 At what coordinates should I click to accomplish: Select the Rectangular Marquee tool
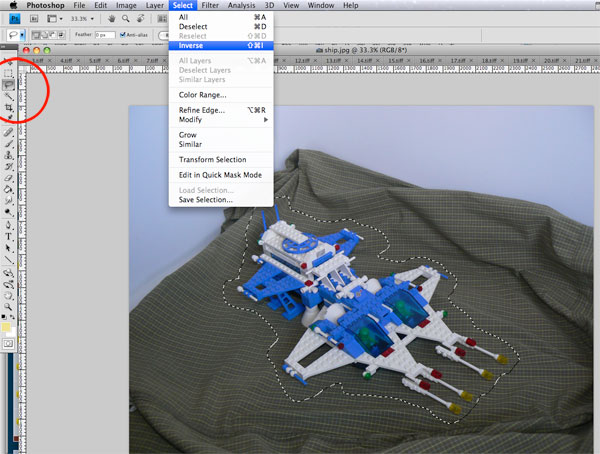9,73
